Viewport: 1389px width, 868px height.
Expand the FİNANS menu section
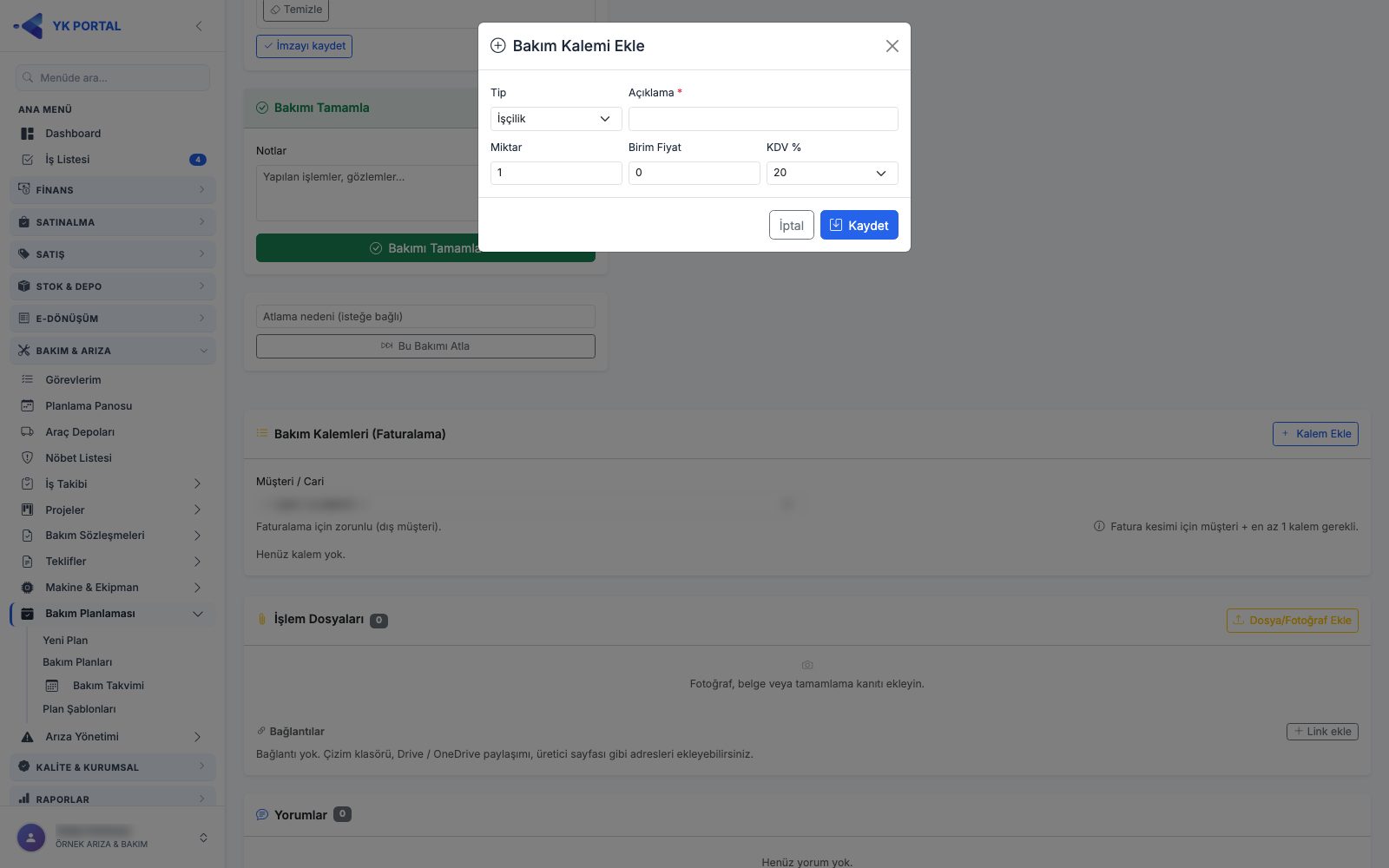point(113,190)
